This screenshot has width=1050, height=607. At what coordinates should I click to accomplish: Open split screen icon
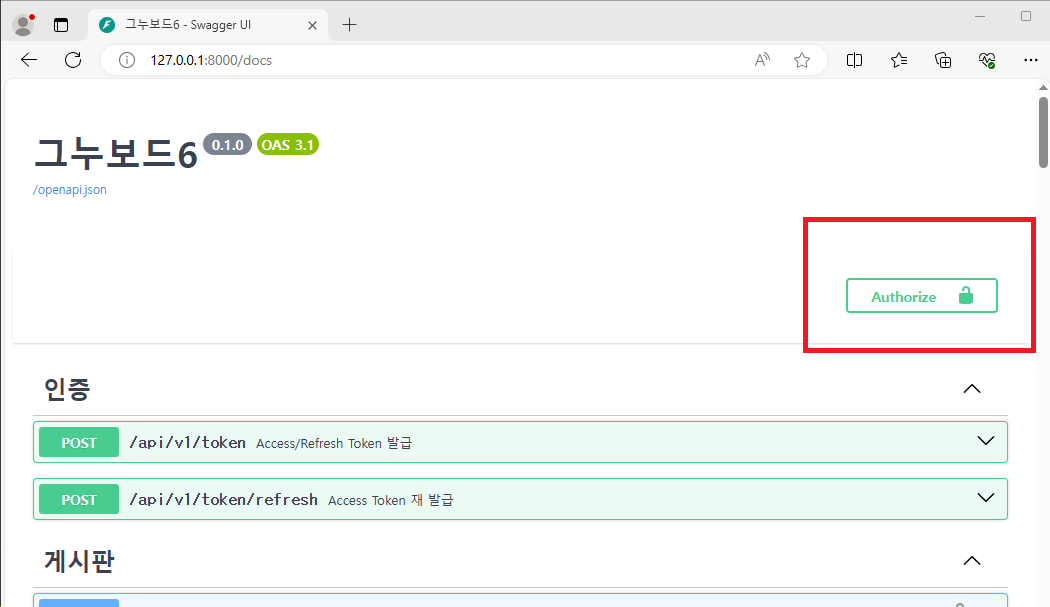854,60
